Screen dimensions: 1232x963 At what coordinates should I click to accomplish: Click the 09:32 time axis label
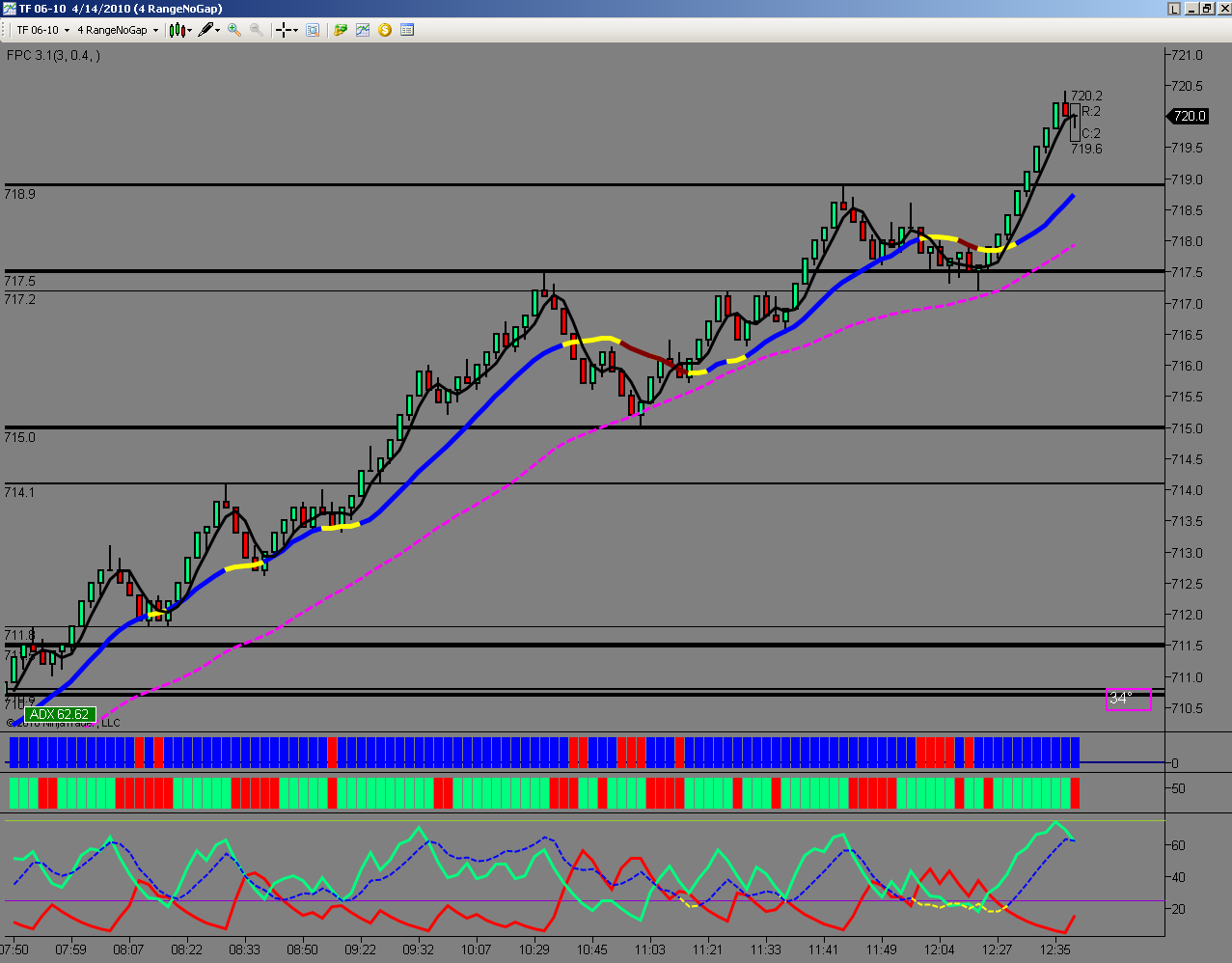pos(418,949)
